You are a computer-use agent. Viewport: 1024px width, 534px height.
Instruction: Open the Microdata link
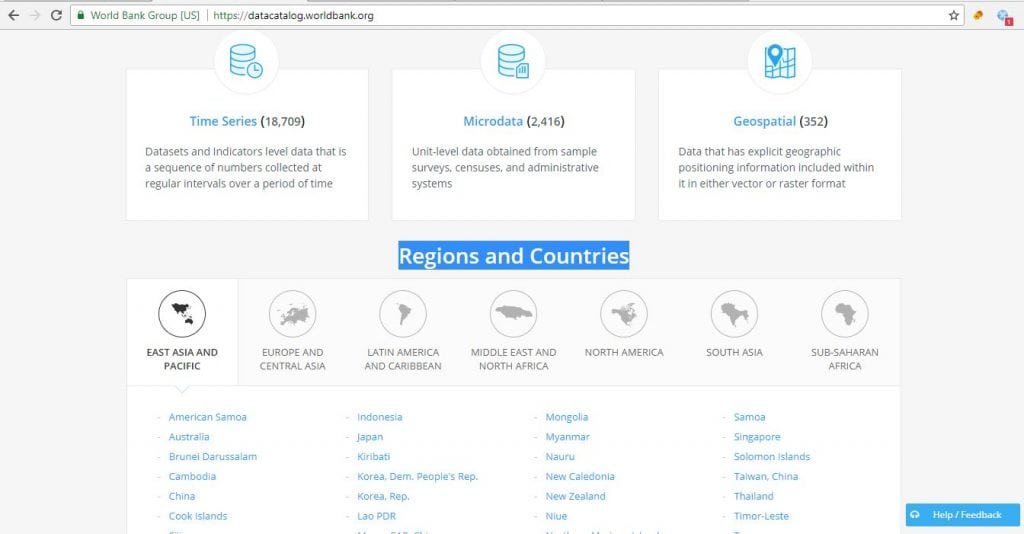click(493, 121)
